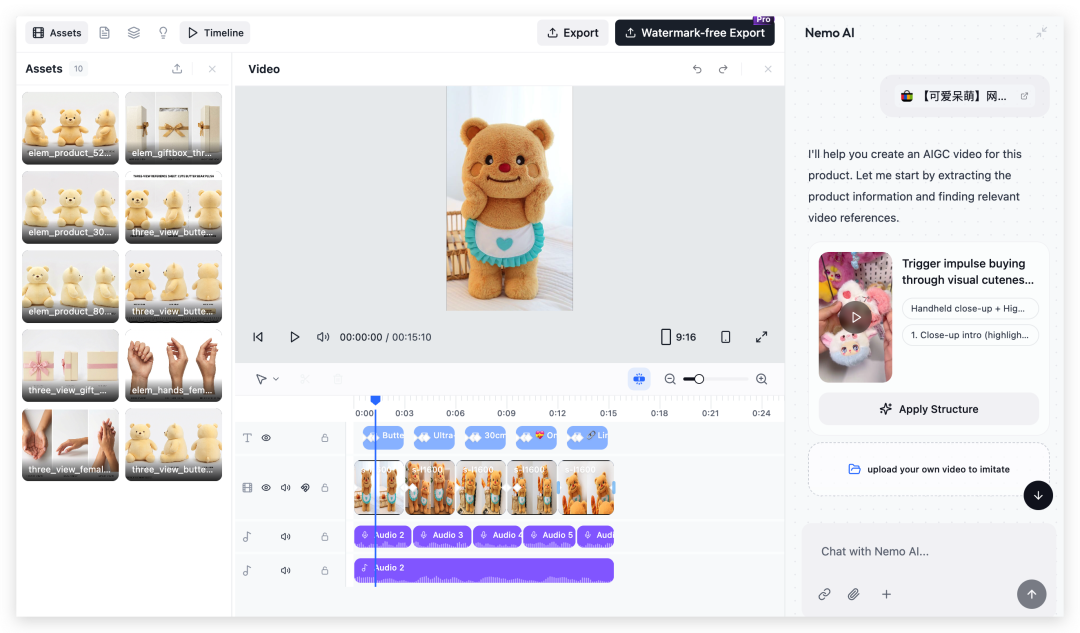Click the timeline zoom slider handle
This screenshot has width=1080, height=633.
click(x=699, y=379)
